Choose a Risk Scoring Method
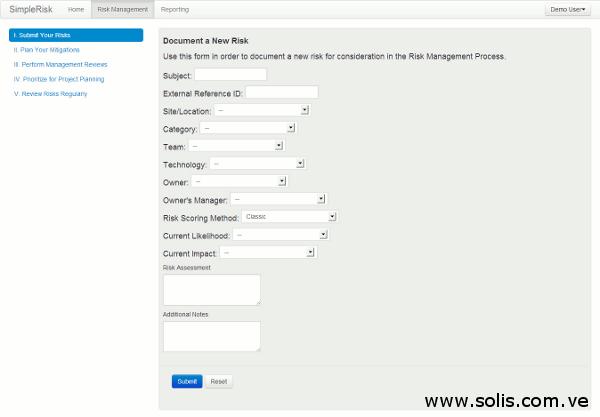The width and height of the screenshot is (600, 417). pyautogui.click(x=289, y=216)
